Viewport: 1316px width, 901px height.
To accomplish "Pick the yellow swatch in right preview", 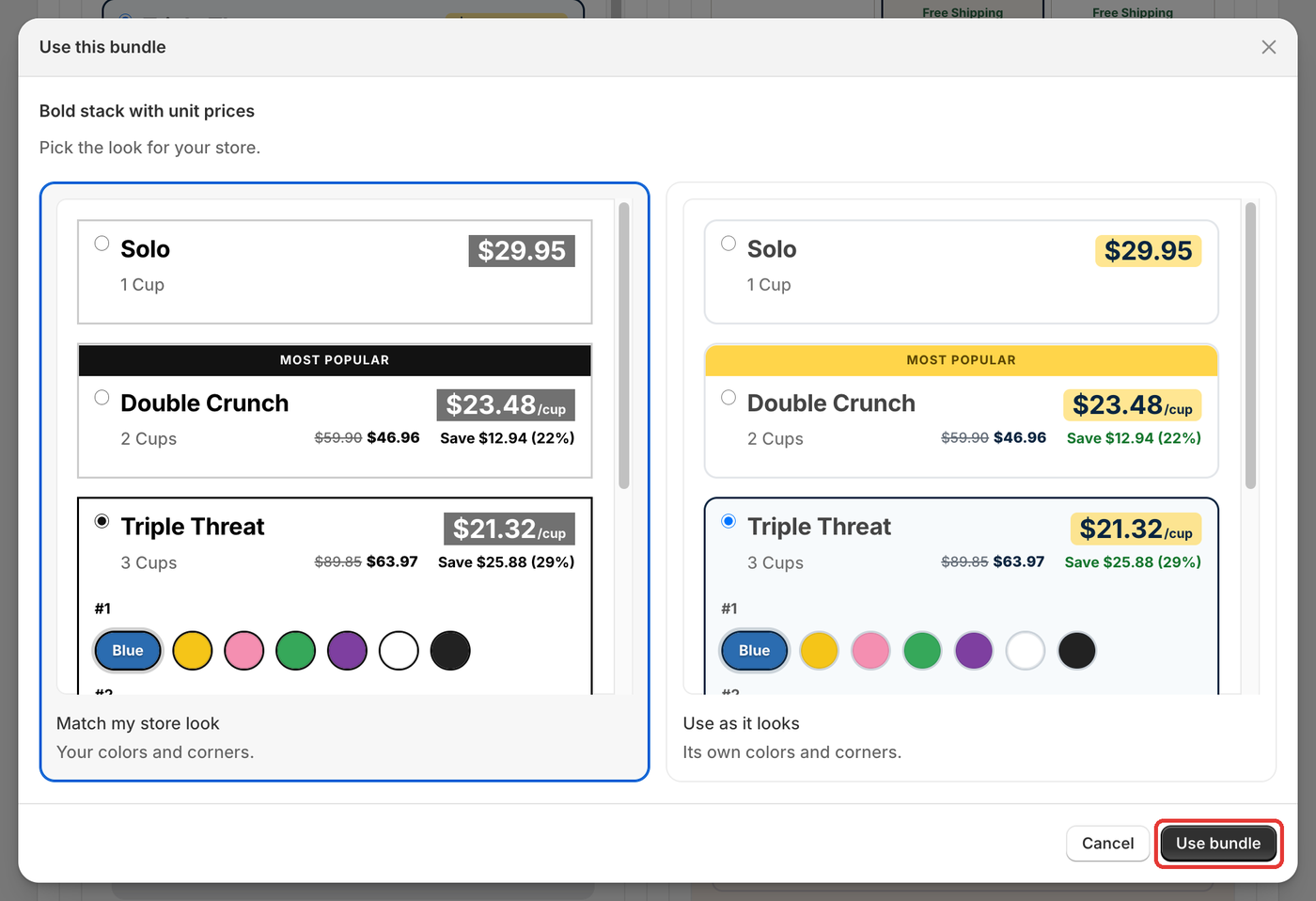I will [820, 651].
